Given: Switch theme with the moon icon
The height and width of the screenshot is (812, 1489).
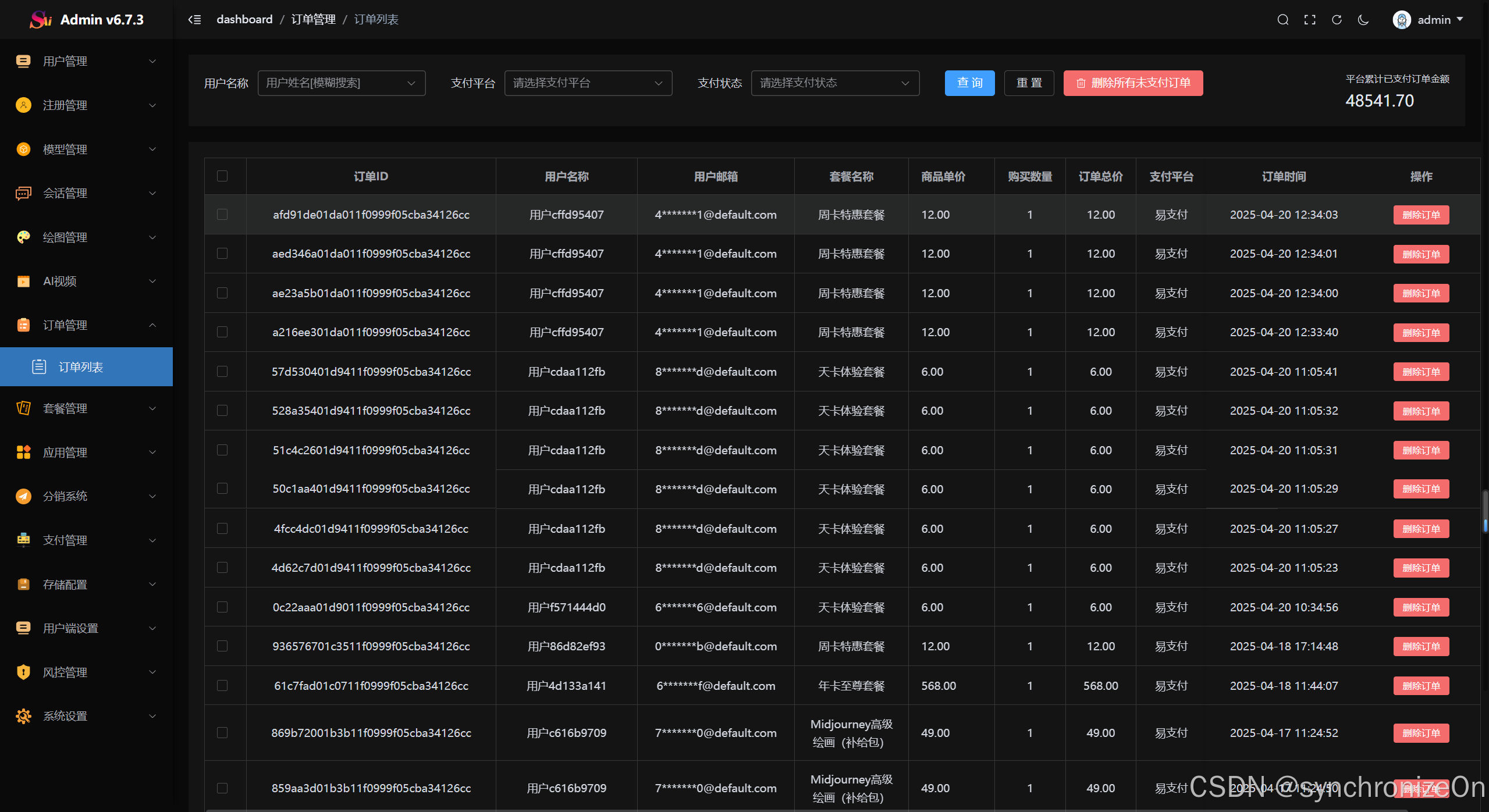Looking at the screenshot, I should (1363, 20).
